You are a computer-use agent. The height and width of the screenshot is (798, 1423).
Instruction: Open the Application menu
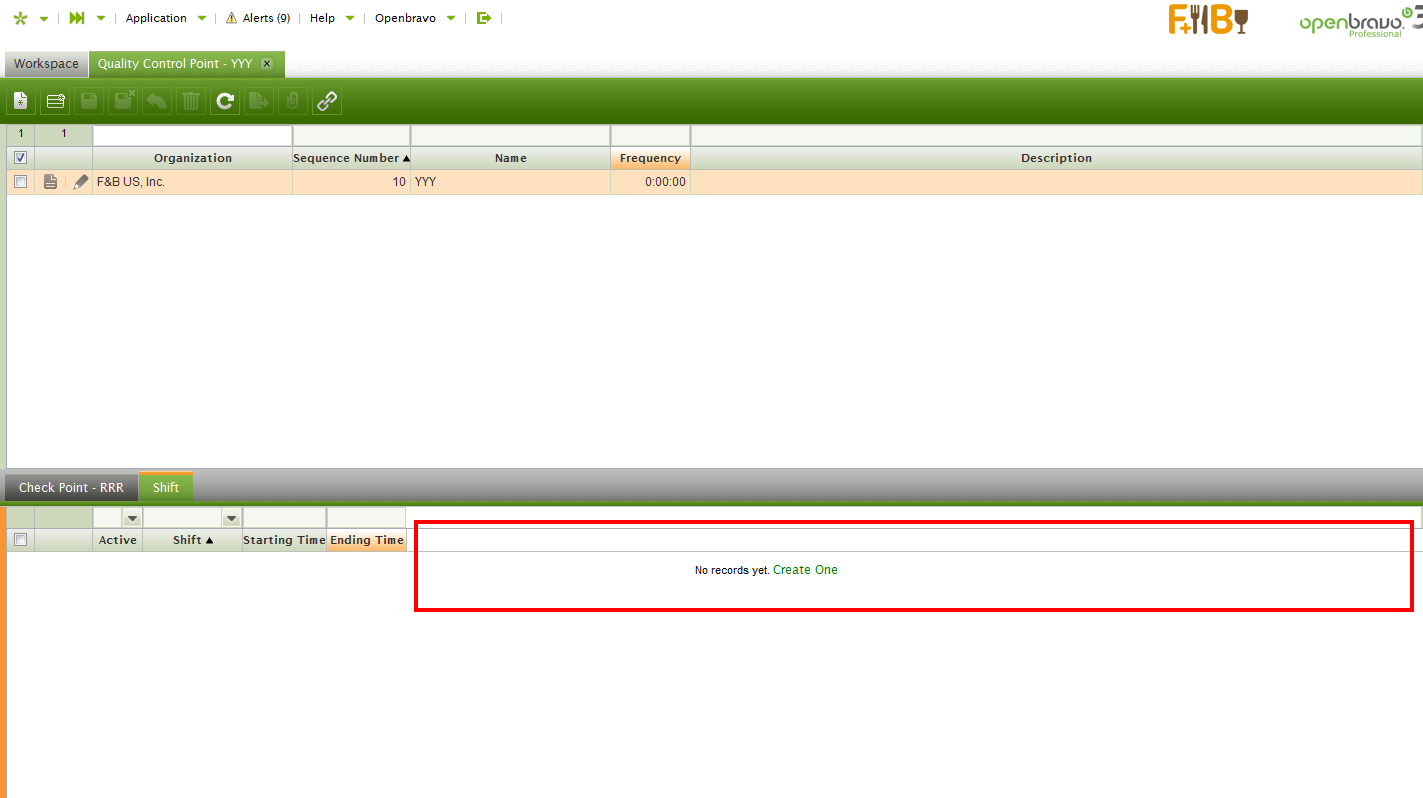point(166,18)
